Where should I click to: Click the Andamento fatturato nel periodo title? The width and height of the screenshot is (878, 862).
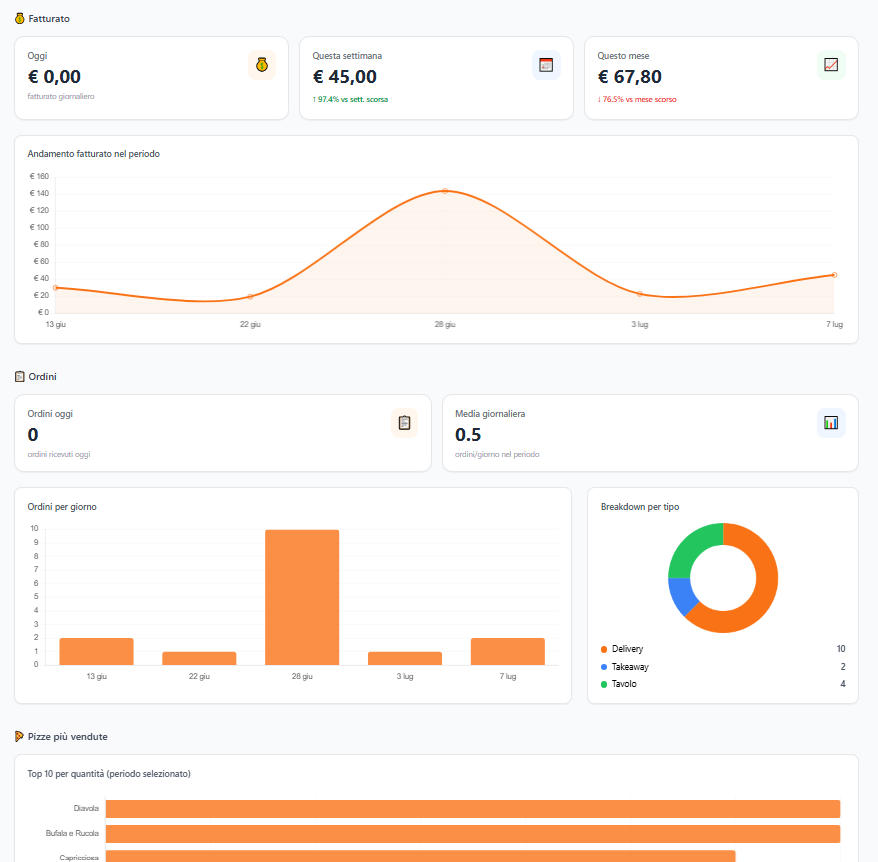(94, 153)
